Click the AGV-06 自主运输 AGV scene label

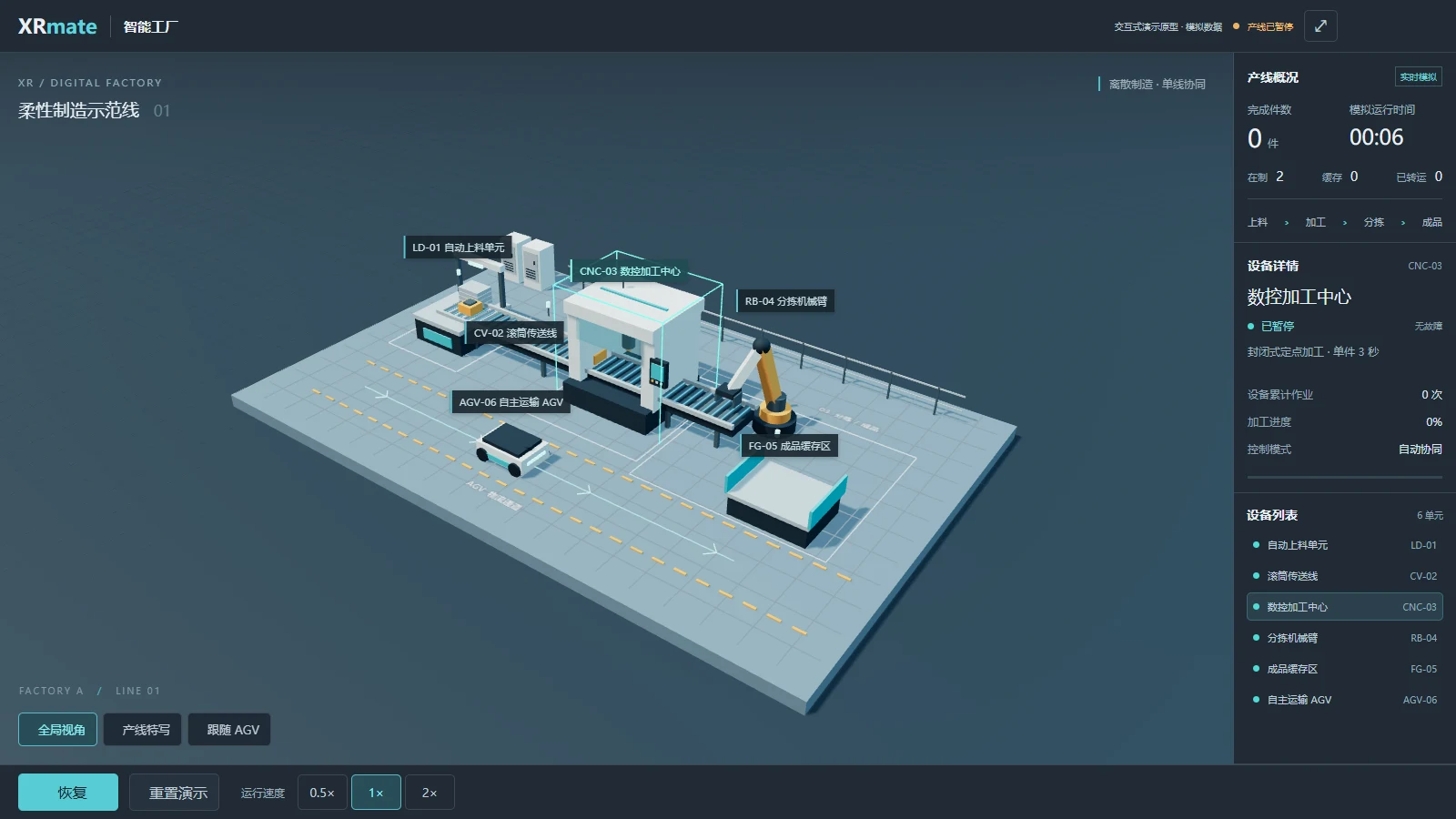tap(511, 402)
